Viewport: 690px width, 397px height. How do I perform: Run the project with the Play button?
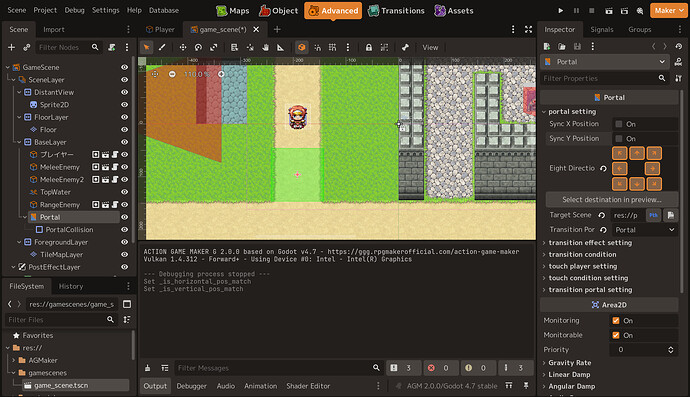click(561, 11)
